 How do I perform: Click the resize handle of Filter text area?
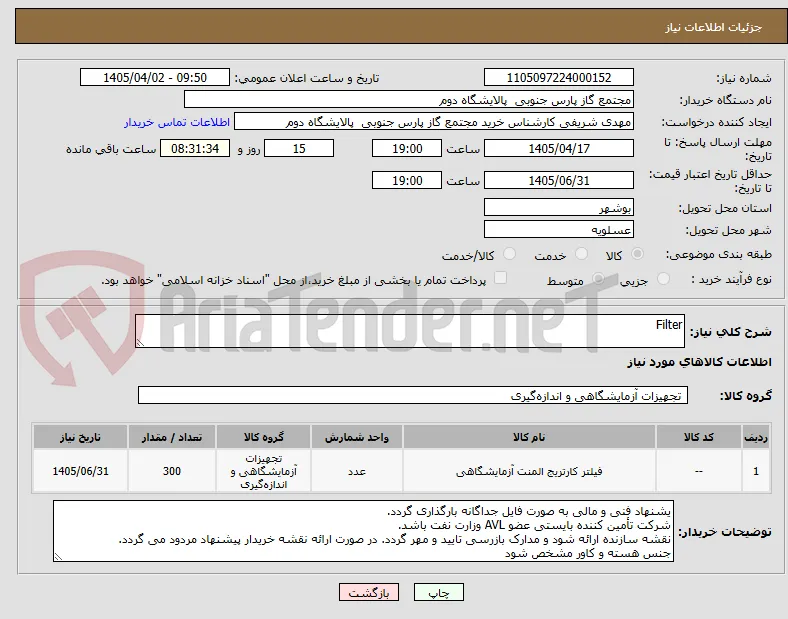coord(140,343)
